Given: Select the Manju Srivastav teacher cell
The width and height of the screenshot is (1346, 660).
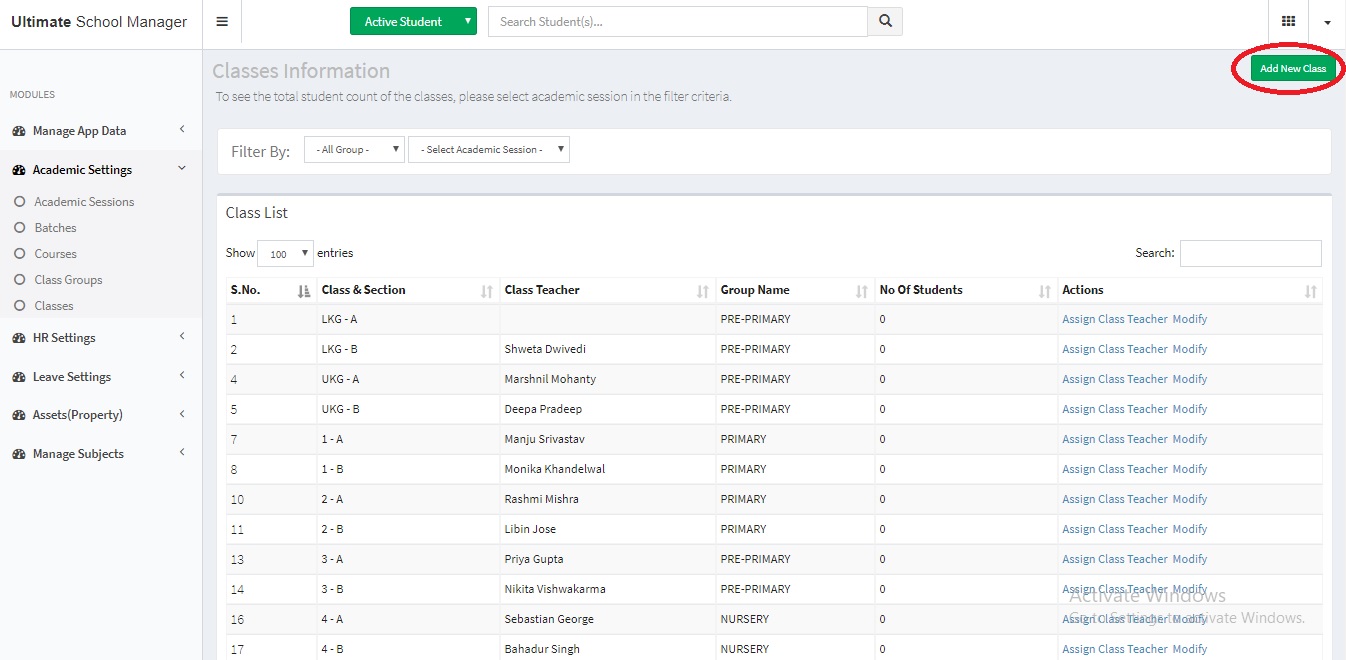Looking at the screenshot, I should (x=608, y=439).
